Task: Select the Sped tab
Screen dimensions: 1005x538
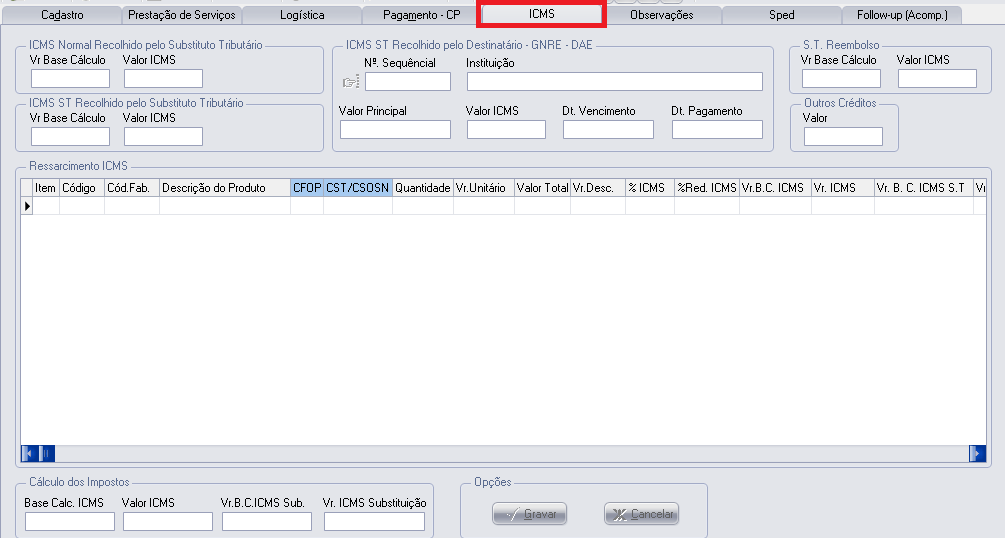Action: coord(782,15)
